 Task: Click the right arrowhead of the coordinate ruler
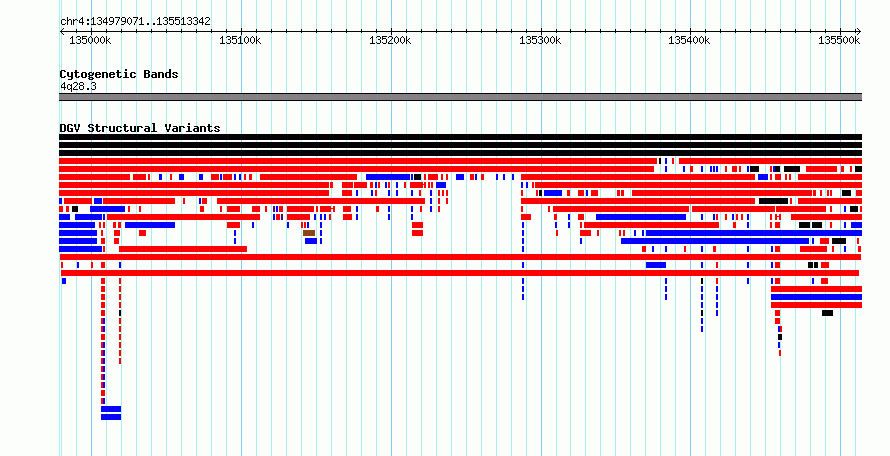tap(859, 32)
